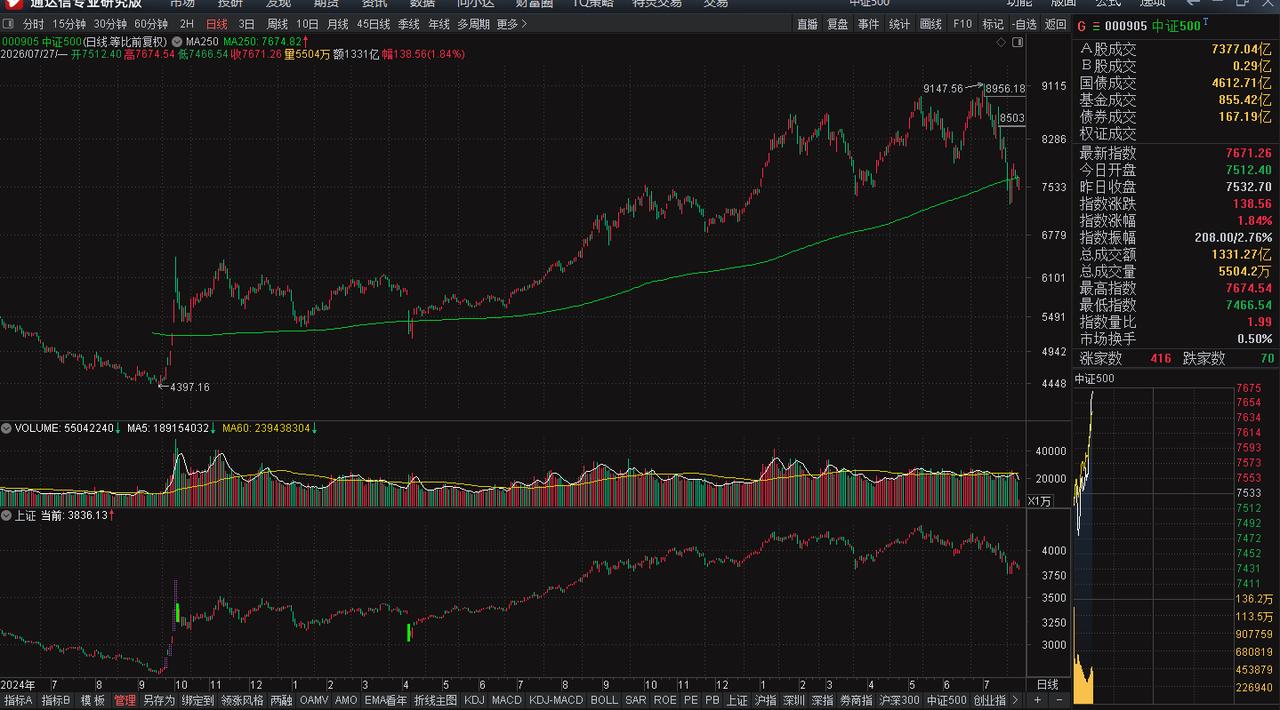Image resolution: width=1280 pixels, height=710 pixels.
Task: Click the plus button at bottom right
Action: pyautogui.click(x=1037, y=701)
